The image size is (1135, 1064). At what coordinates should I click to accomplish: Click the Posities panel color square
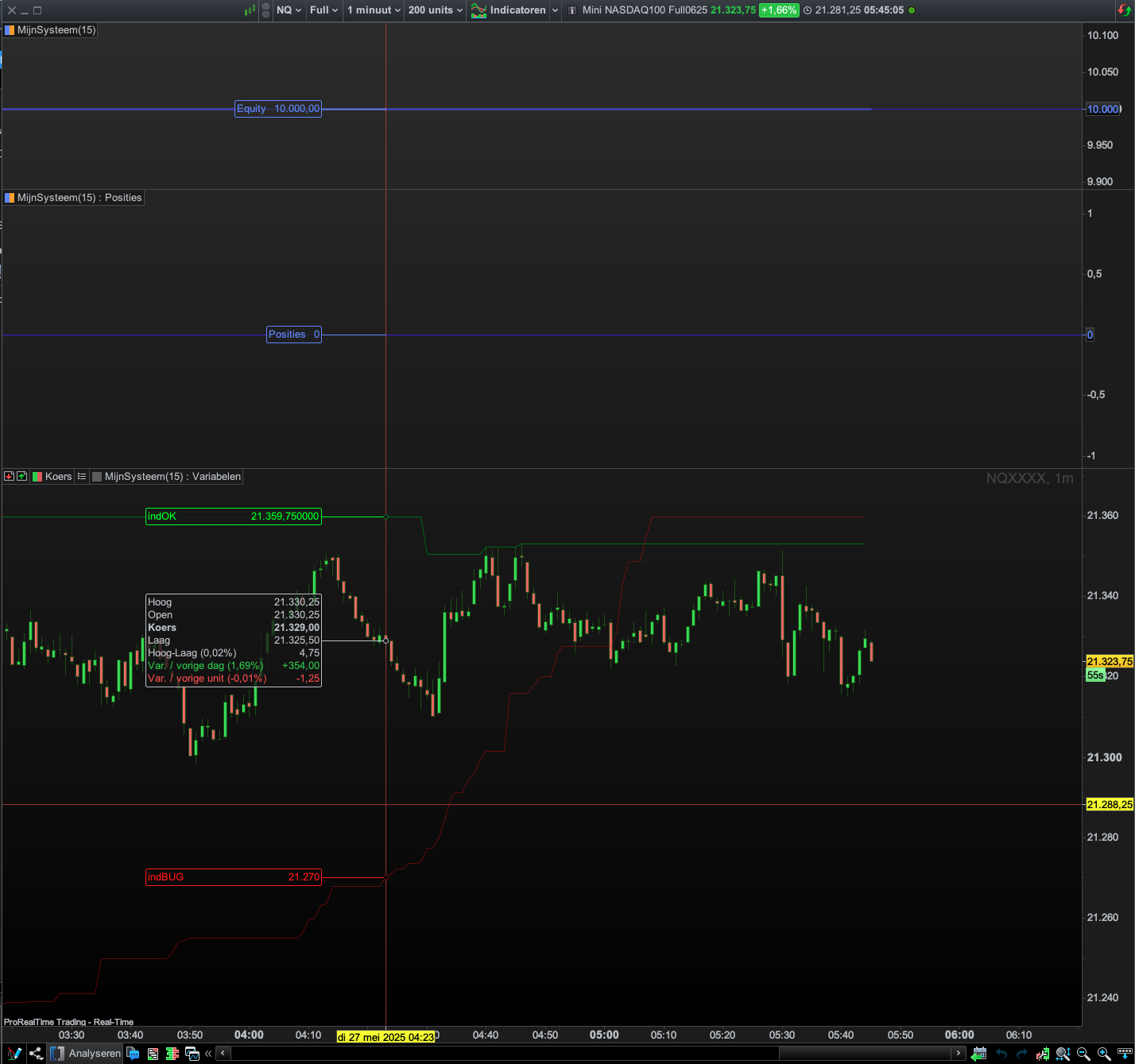coord(10,198)
